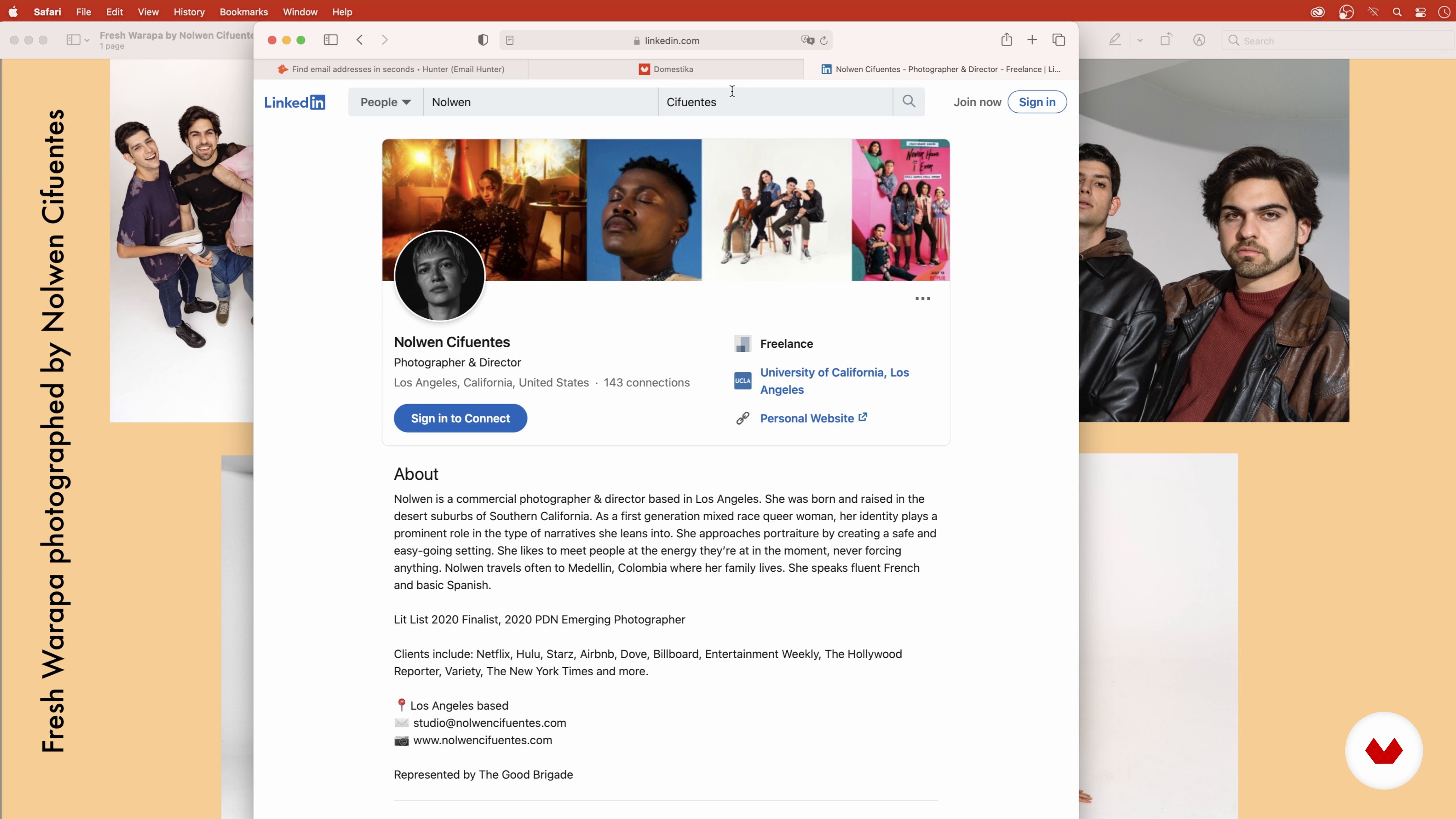Screen dimensions: 1456x819
Task: Click Los Angeles based text
Action: [459, 706]
